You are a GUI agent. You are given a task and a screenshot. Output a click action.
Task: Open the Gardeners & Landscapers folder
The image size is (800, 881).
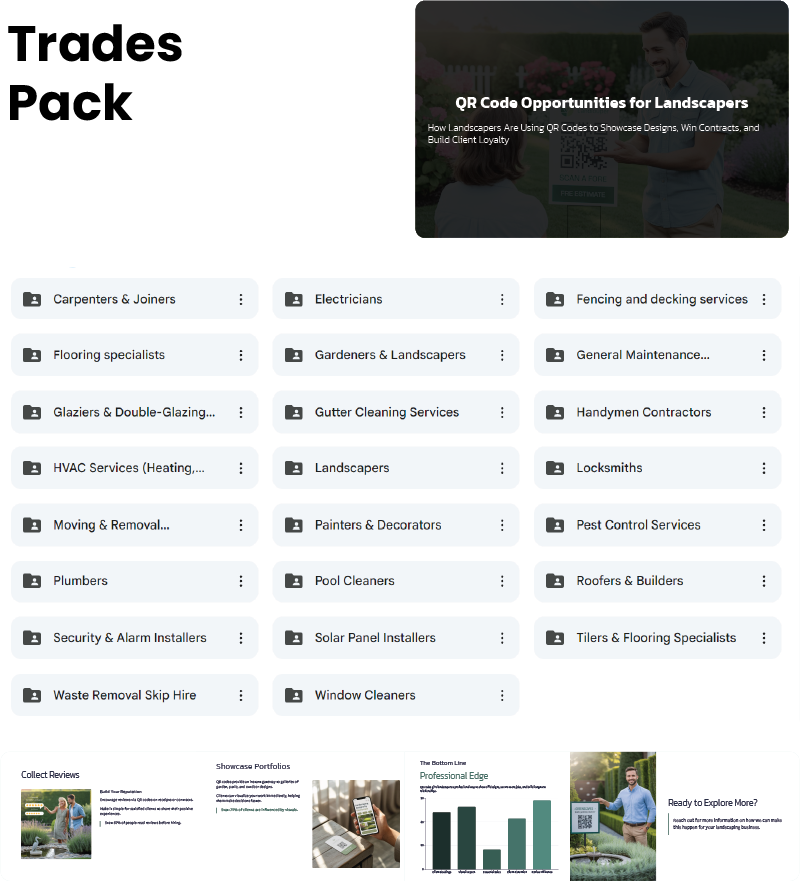(x=390, y=355)
